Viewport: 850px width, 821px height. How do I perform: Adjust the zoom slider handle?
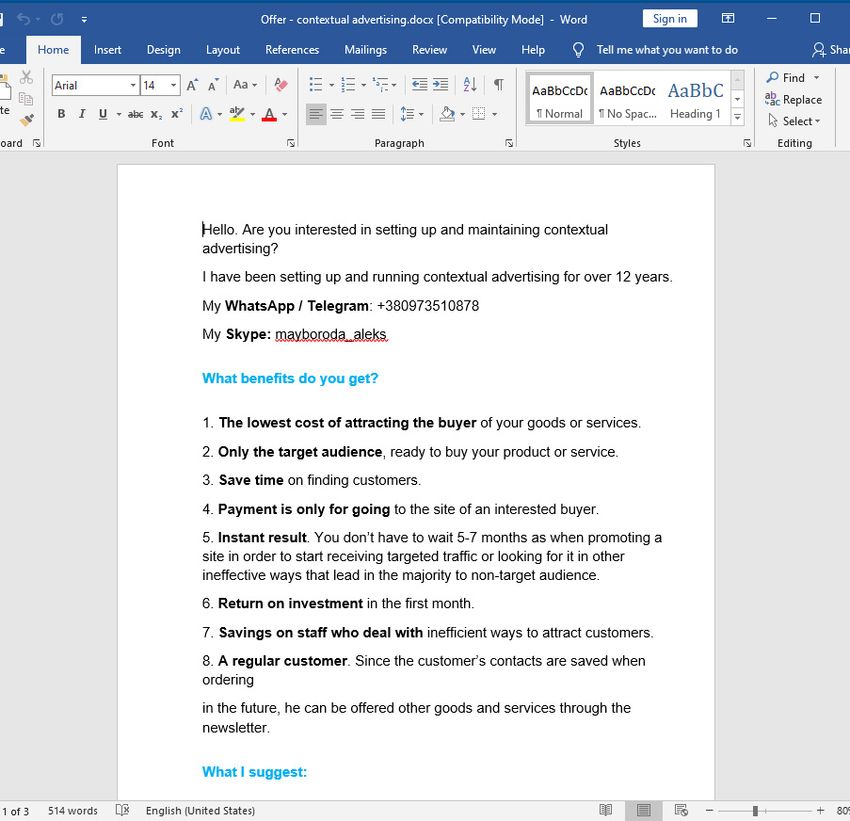755,811
